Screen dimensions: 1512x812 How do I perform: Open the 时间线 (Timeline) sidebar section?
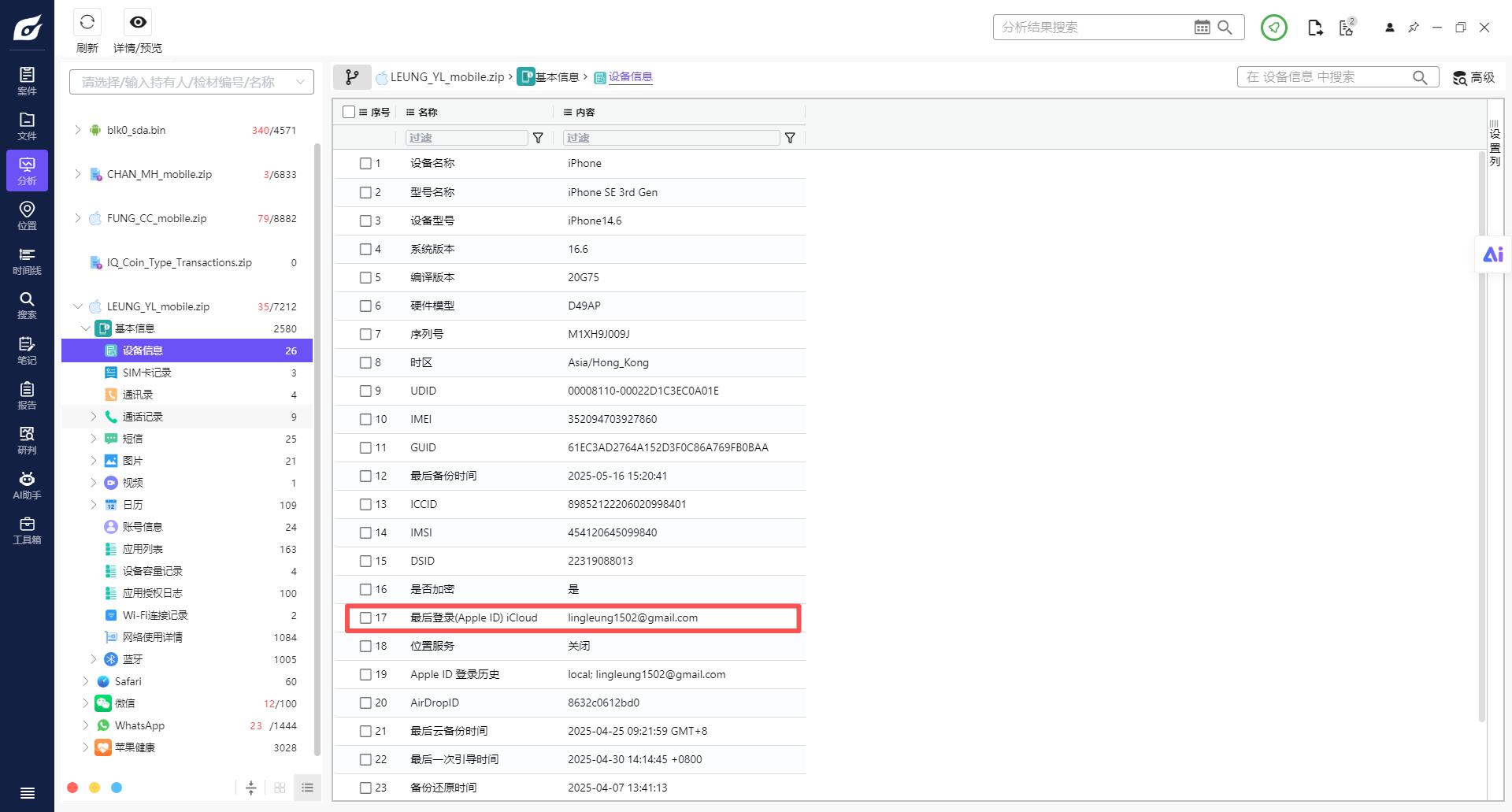click(x=27, y=261)
